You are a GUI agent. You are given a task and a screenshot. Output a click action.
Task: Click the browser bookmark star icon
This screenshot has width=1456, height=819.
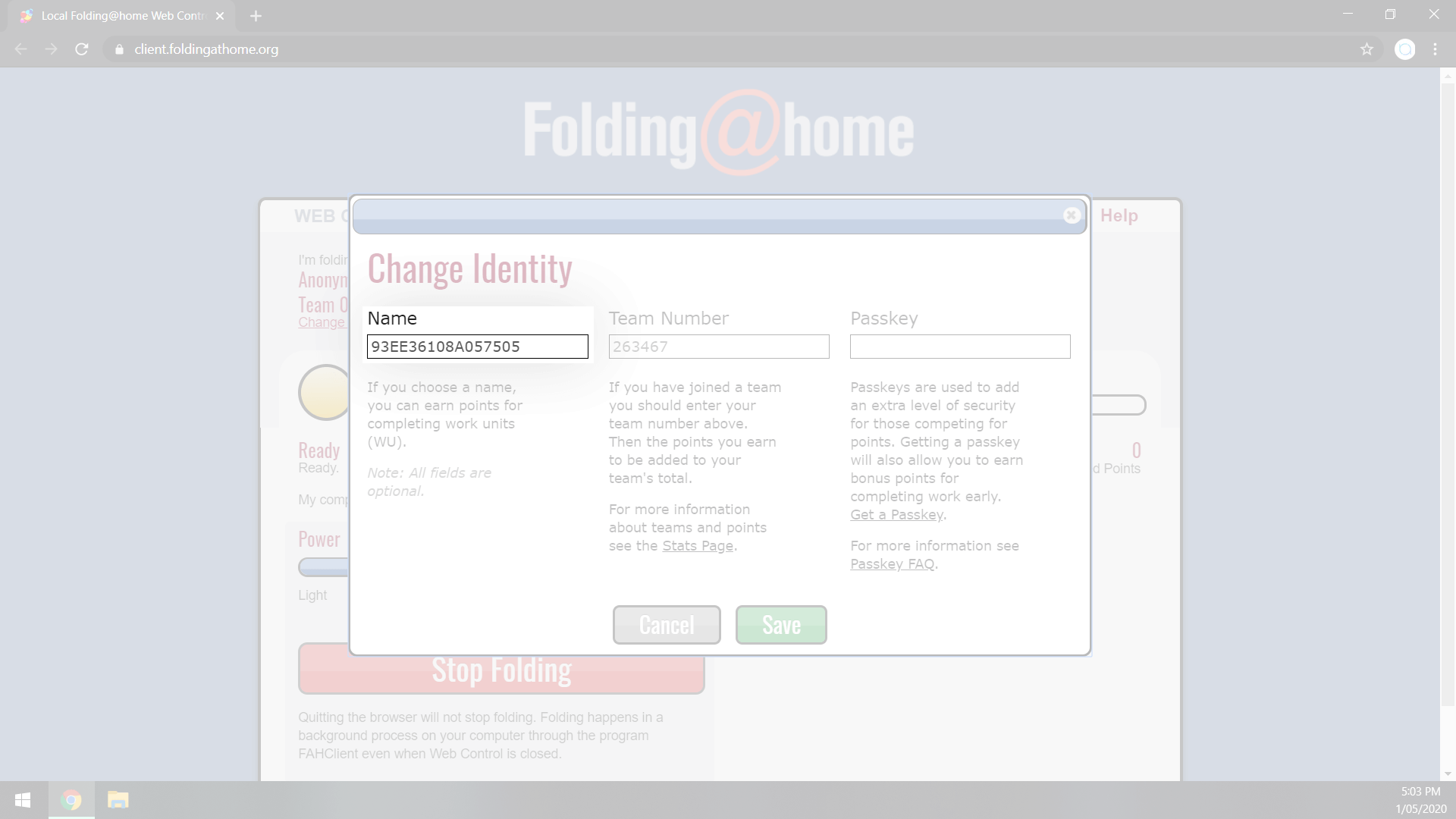point(1367,49)
